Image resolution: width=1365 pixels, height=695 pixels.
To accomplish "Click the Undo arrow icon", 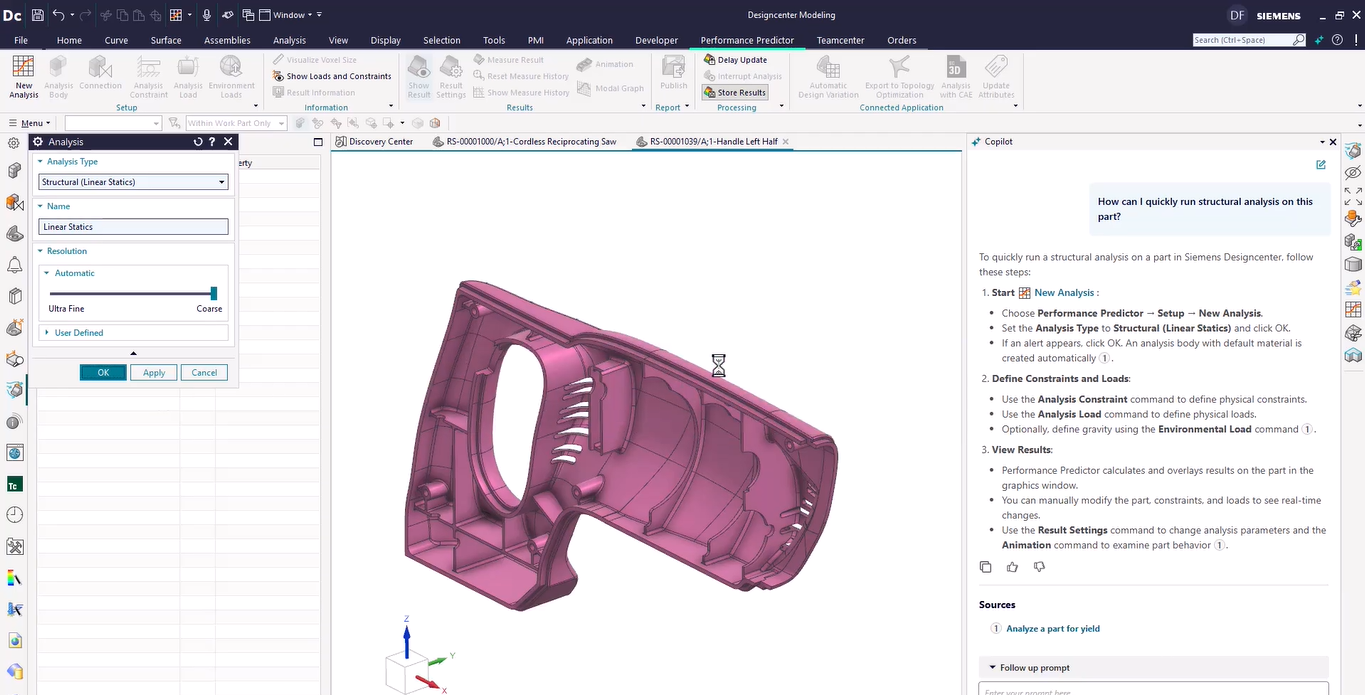I will (58, 15).
